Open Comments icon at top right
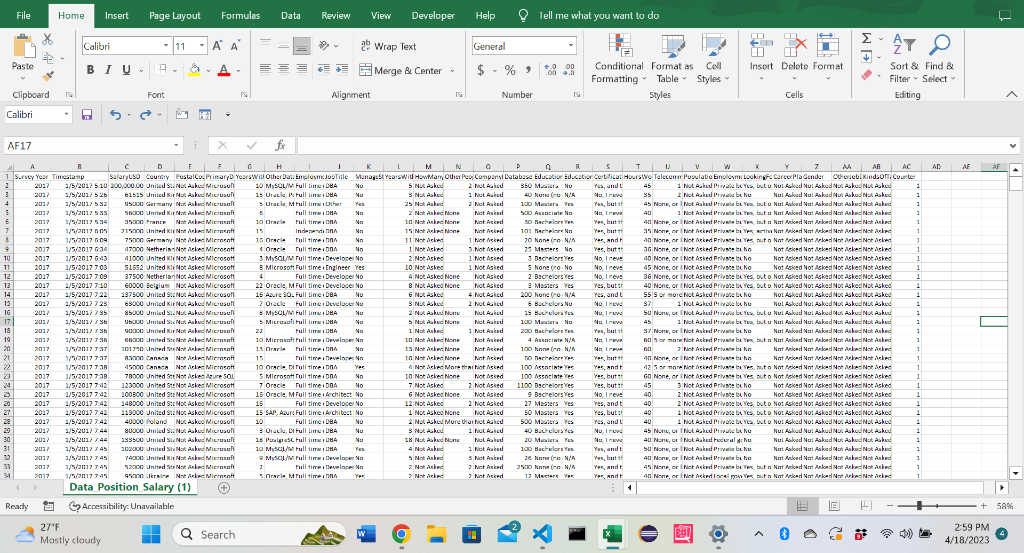 point(1005,16)
